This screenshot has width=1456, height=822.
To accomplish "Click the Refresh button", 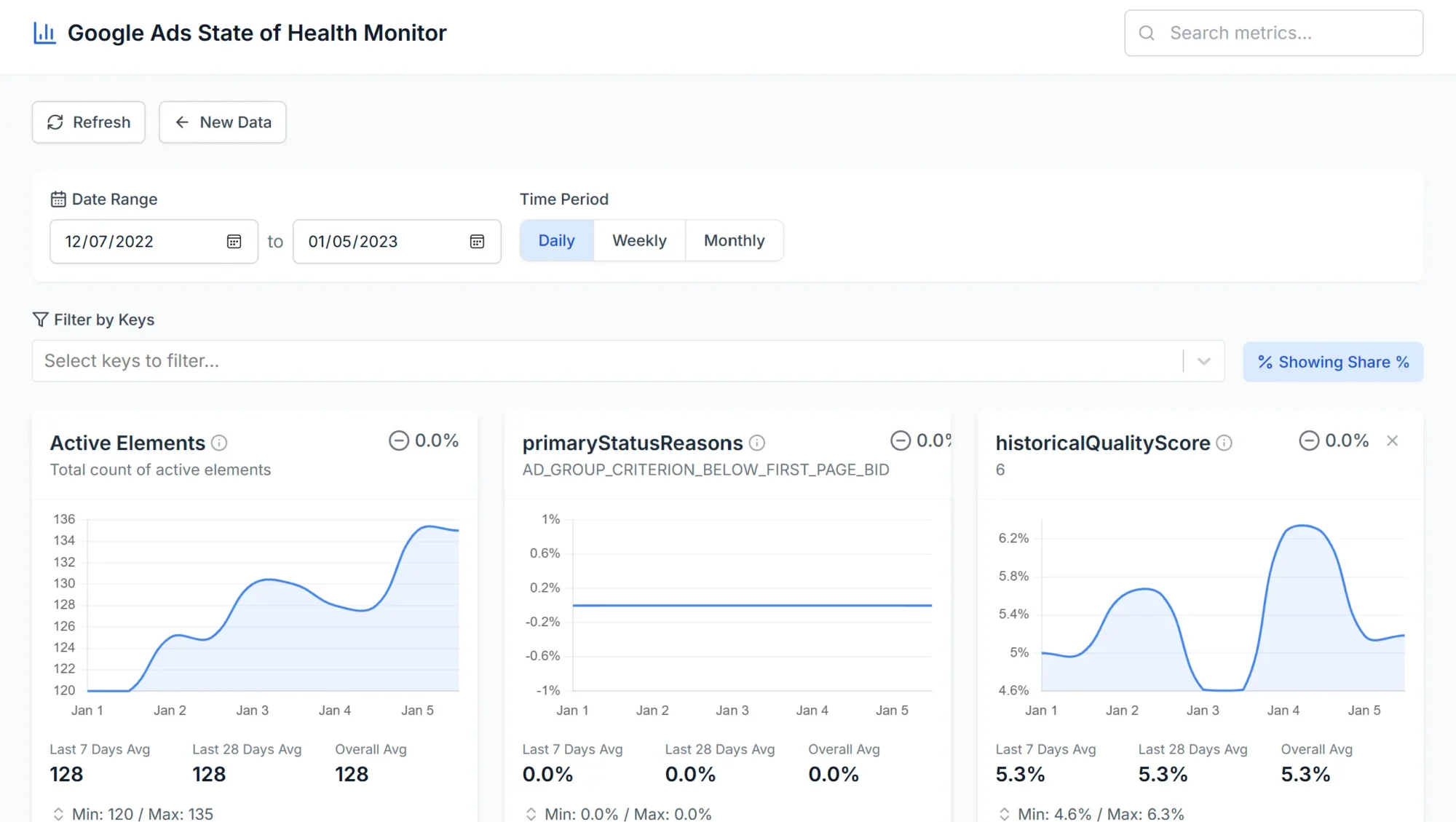I will 89,122.
